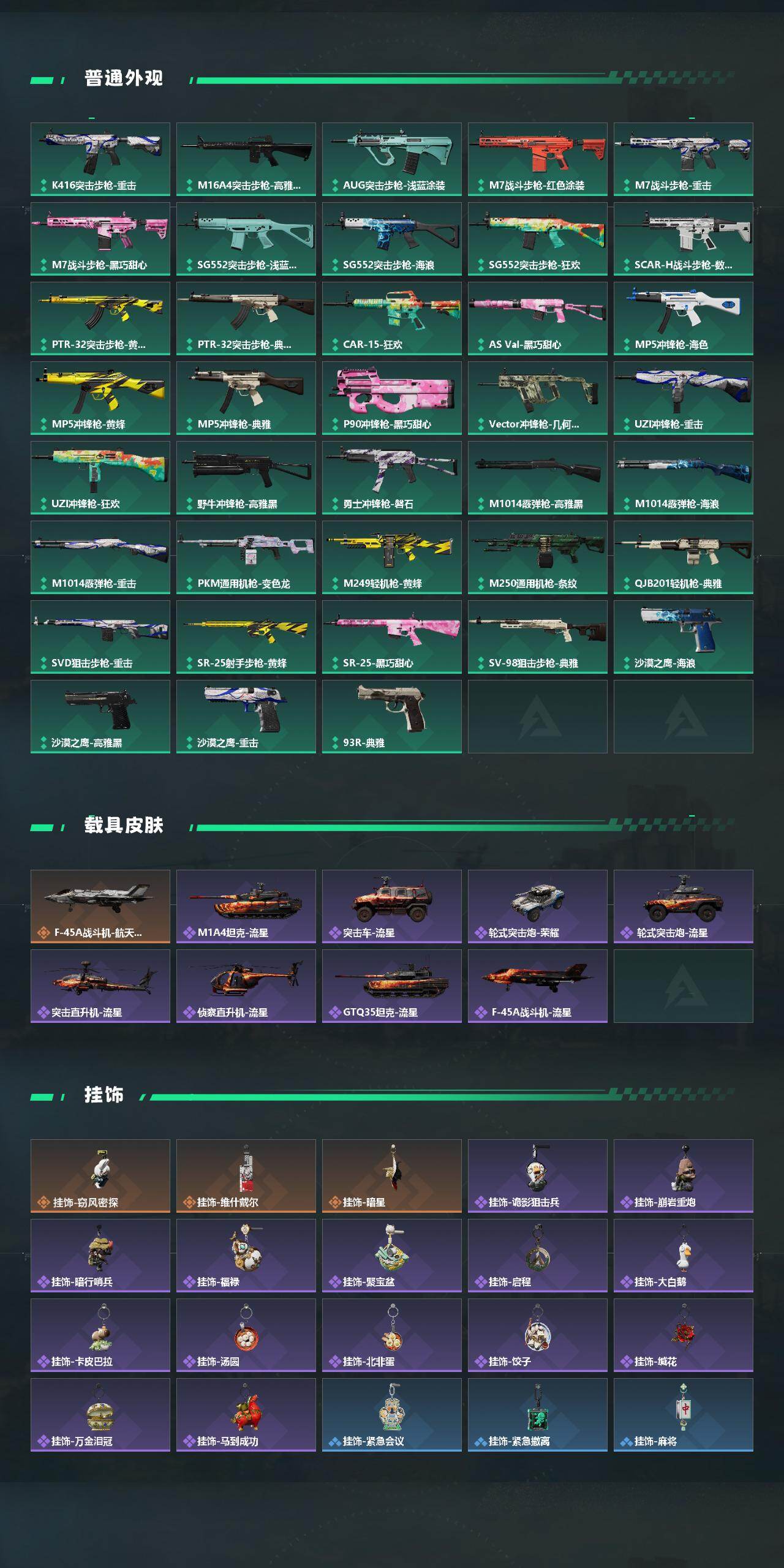Choose the 沙漠之鹰-海浪 pistol skin
Image resolution: width=784 pixels, height=1568 pixels.
click(x=684, y=637)
